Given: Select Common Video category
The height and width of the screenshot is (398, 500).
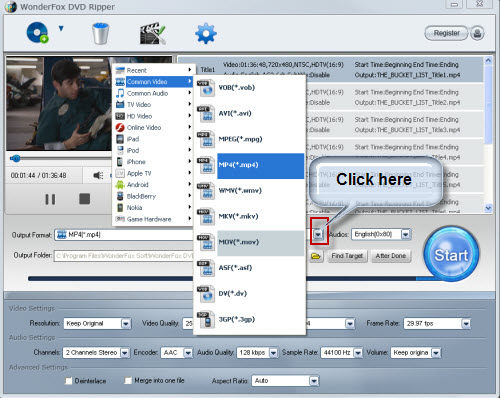Looking at the screenshot, I should 153,82.
